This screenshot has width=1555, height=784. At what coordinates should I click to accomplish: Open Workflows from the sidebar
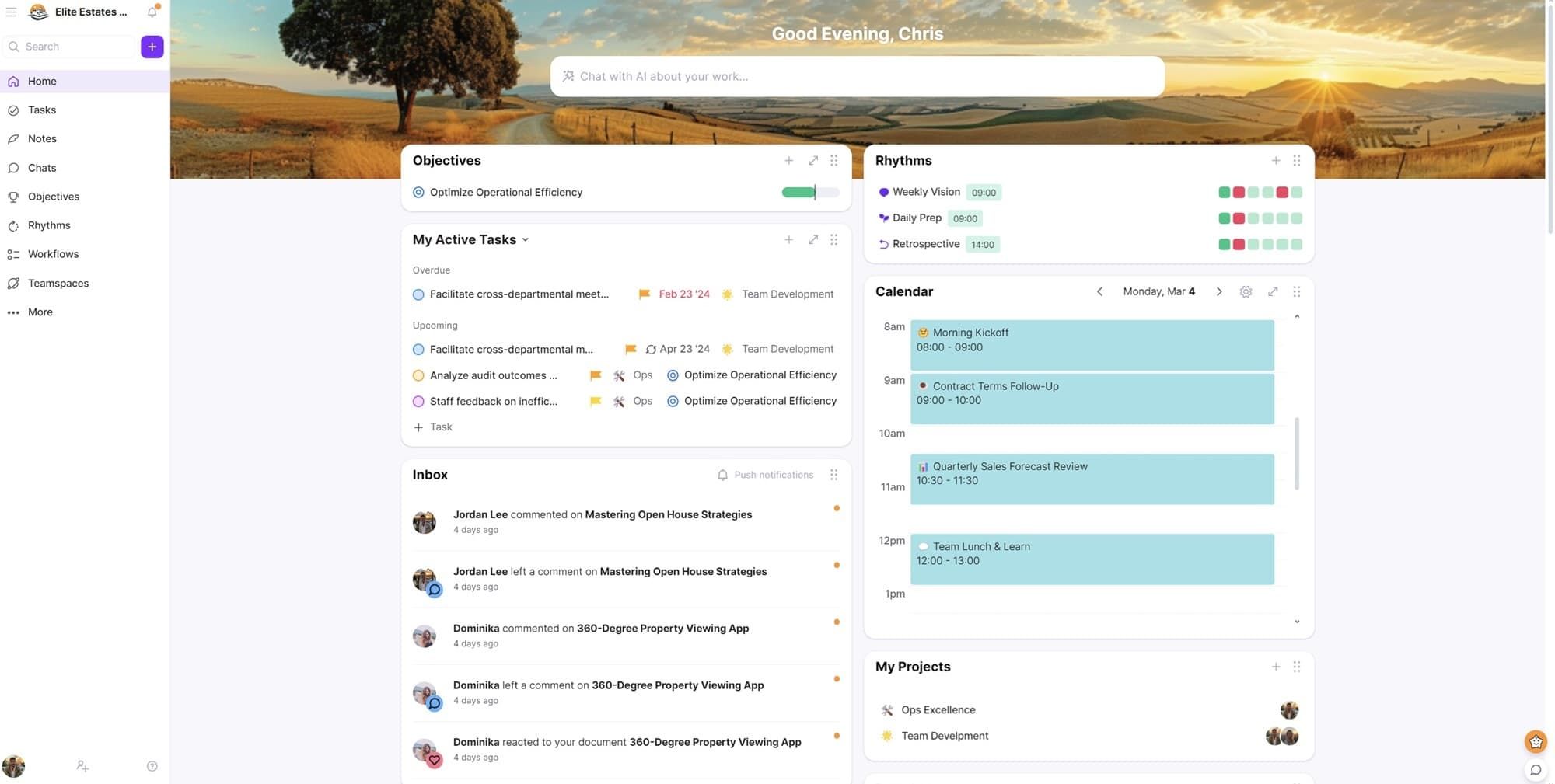[x=53, y=253]
